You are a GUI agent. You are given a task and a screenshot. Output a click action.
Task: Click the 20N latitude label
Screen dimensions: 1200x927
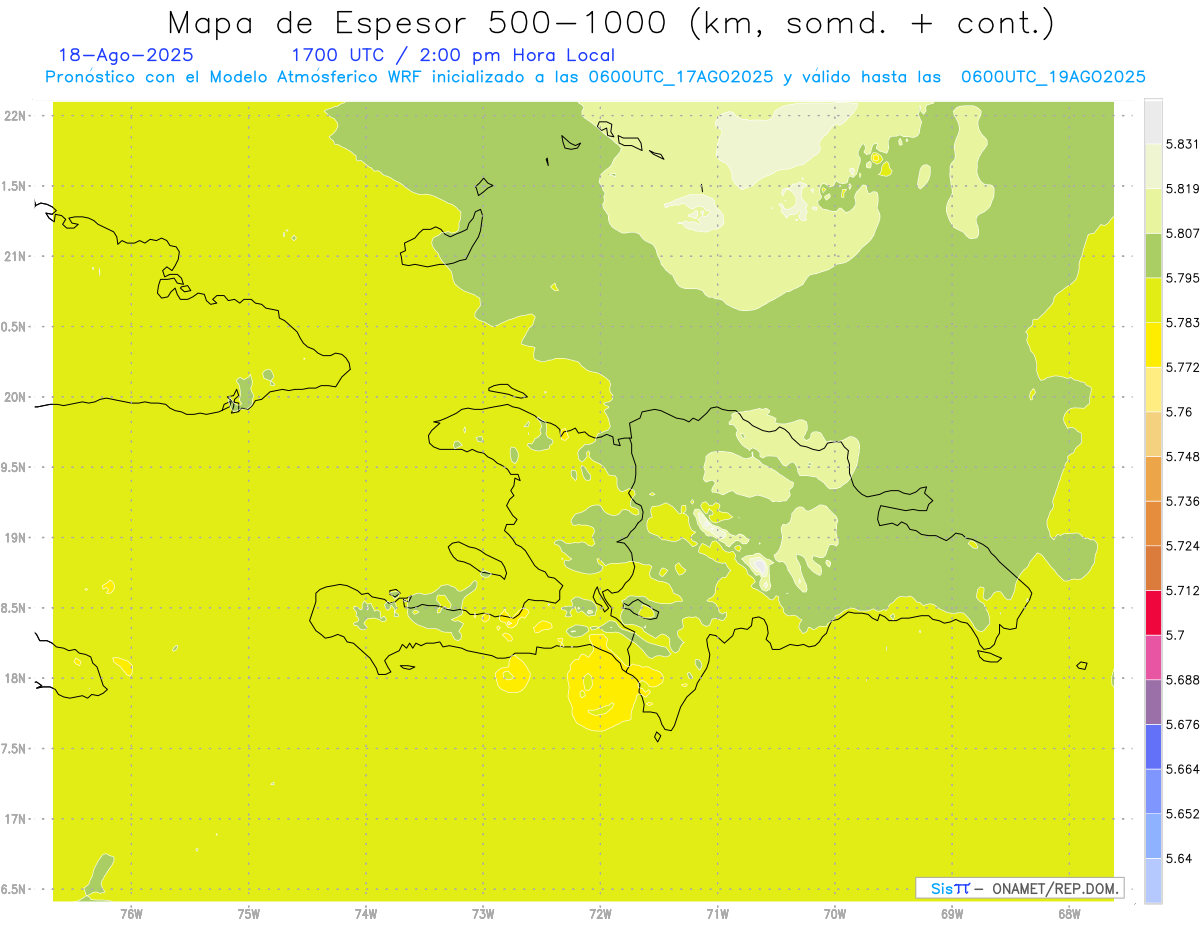point(17,397)
